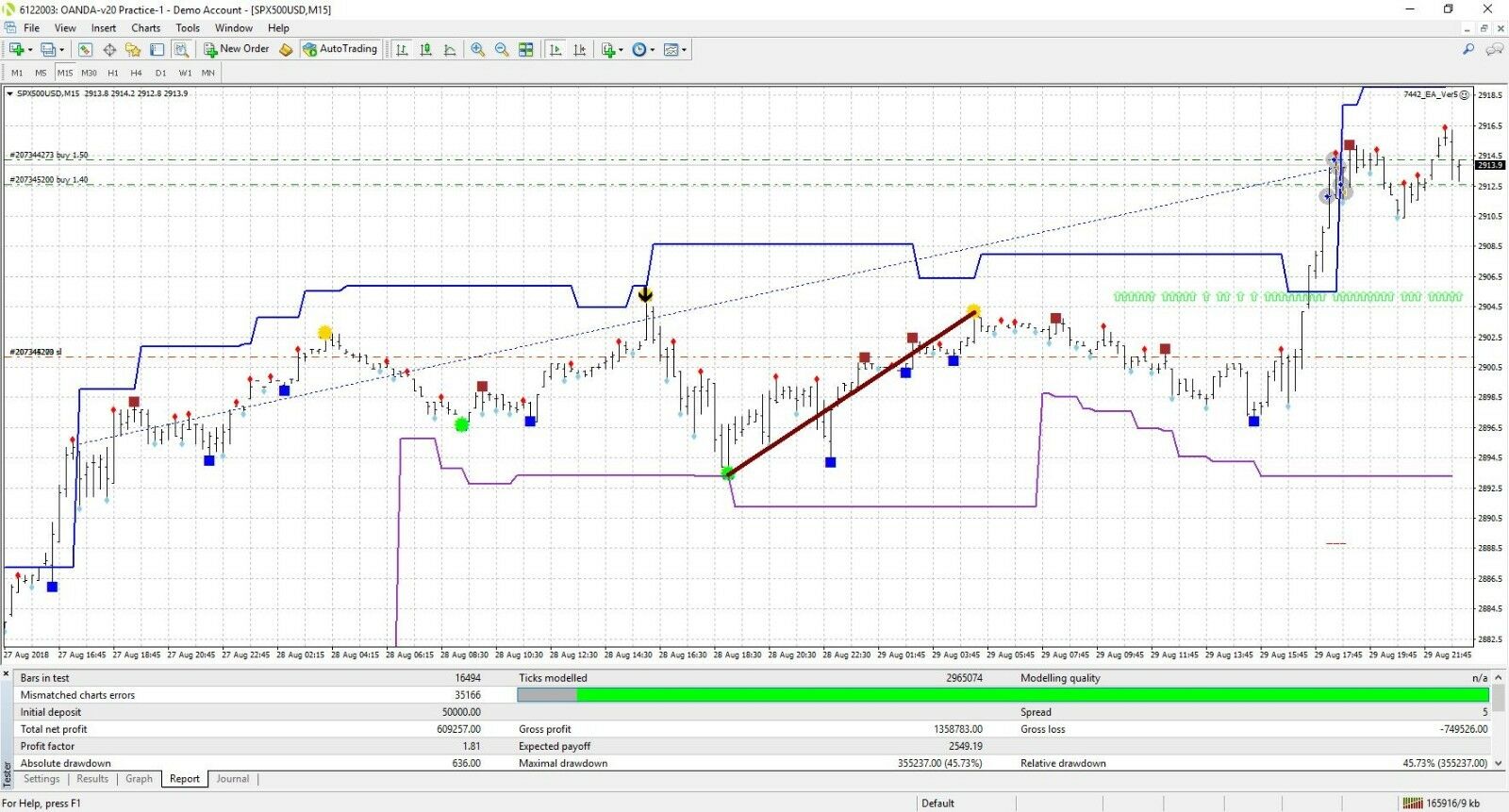This screenshot has width=1509, height=812.
Task: Toggle the Chart Shift icon
Action: (580, 49)
